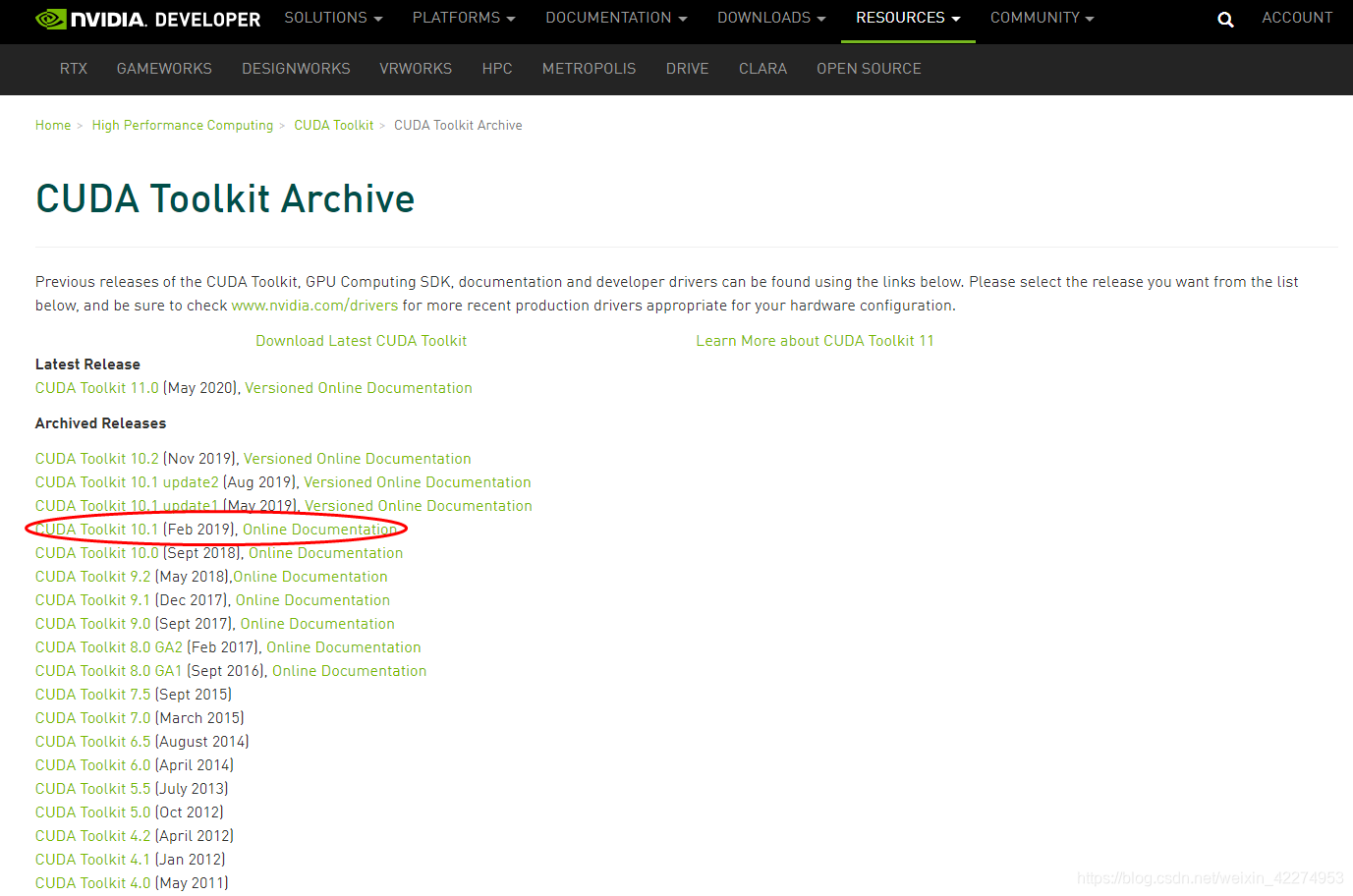Select VRWorks in the secondary nav
The image size is (1353, 896).
[x=416, y=69]
